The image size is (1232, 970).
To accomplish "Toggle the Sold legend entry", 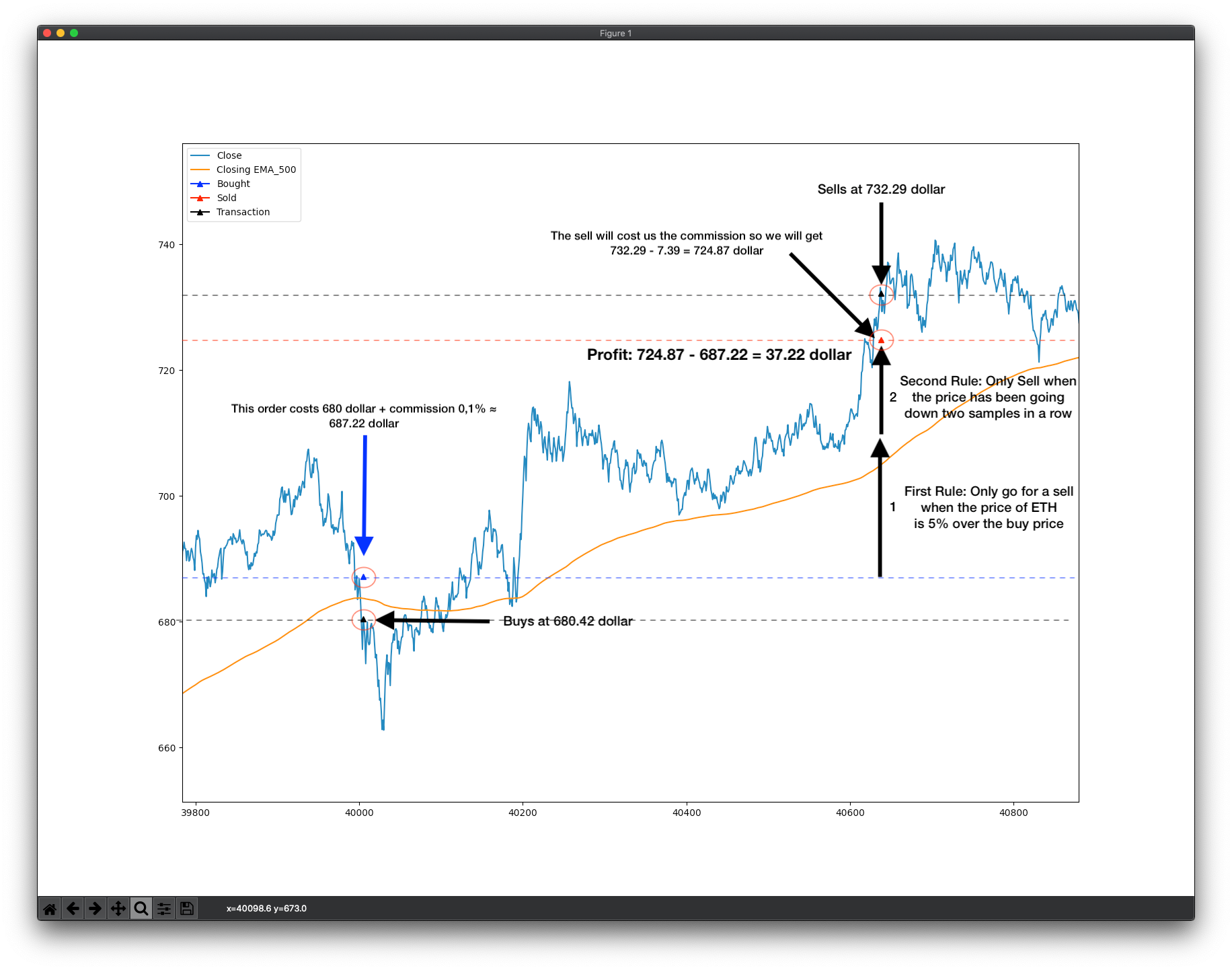I will click(x=227, y=197).
